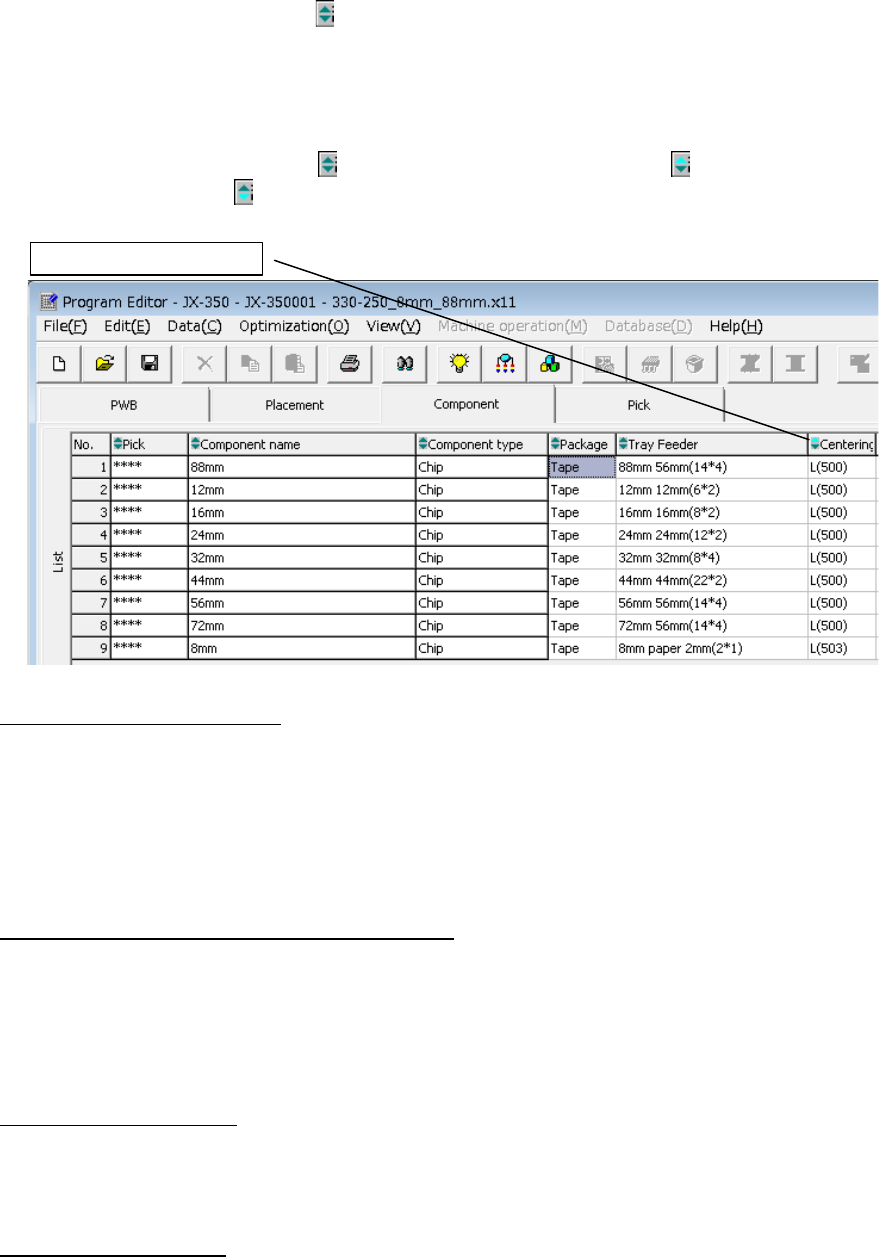Image resolution: width=879 pixels, height=1257 pixels.
Task: Select component name cell 8mm
Action: tap(302, 648)
